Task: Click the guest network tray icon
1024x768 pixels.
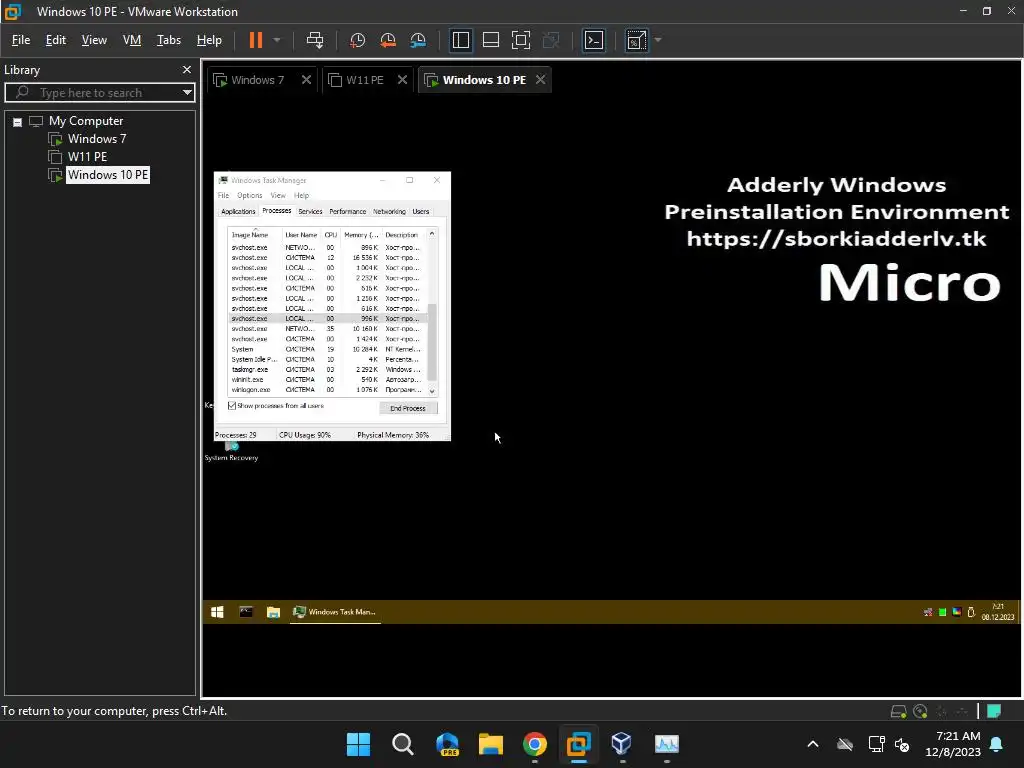Action: 928,612
